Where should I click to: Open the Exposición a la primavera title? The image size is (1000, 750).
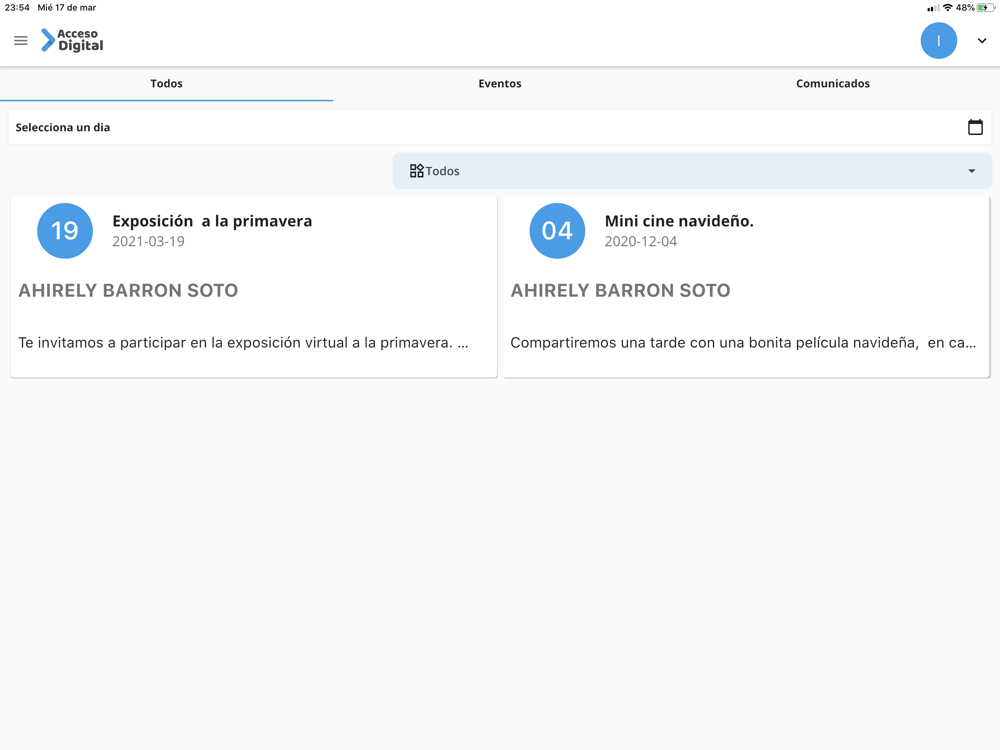point(212,221)
